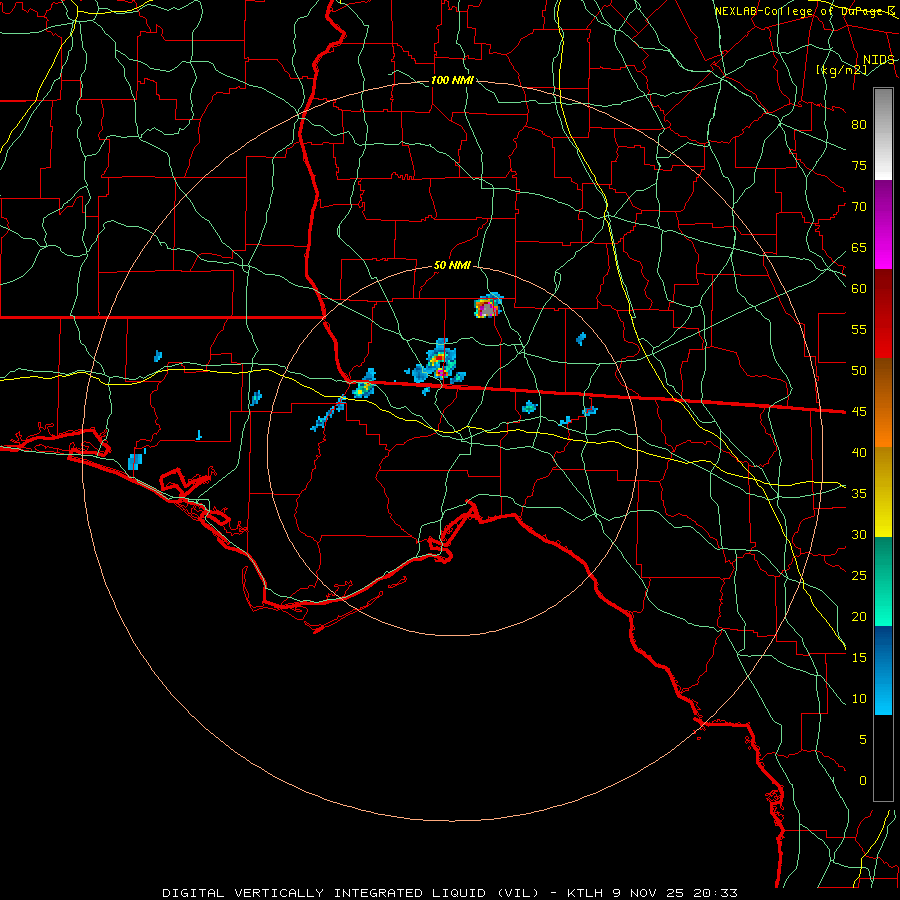
Task: Click the "60" value on the color scale
Action: click(859, 289)
